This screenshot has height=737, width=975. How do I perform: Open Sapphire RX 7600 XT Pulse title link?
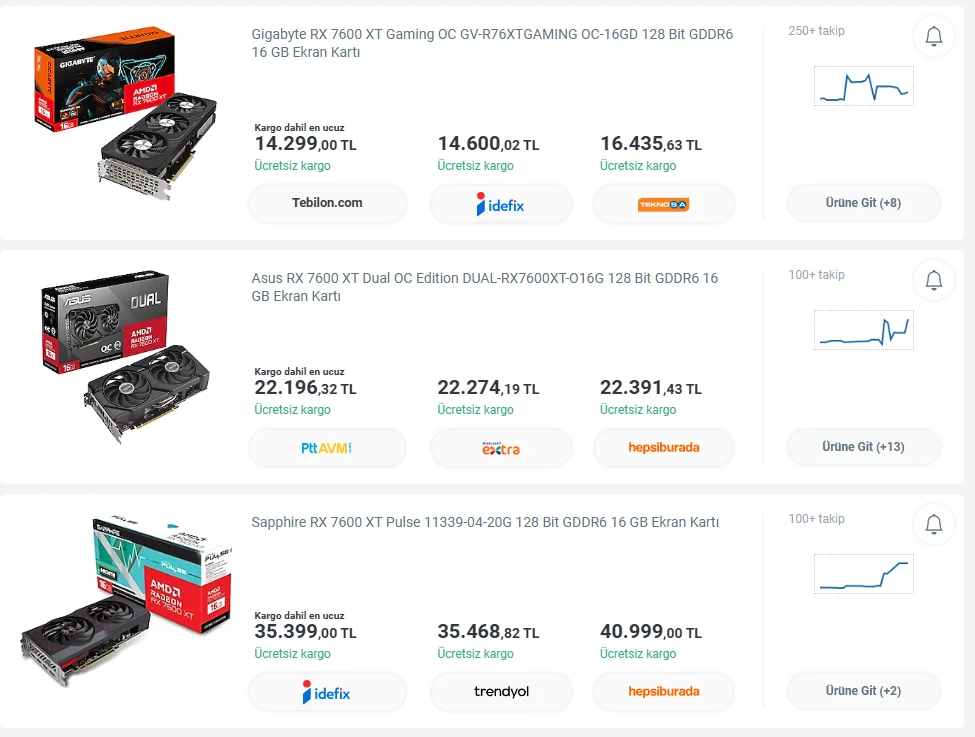tap(485, 523)
